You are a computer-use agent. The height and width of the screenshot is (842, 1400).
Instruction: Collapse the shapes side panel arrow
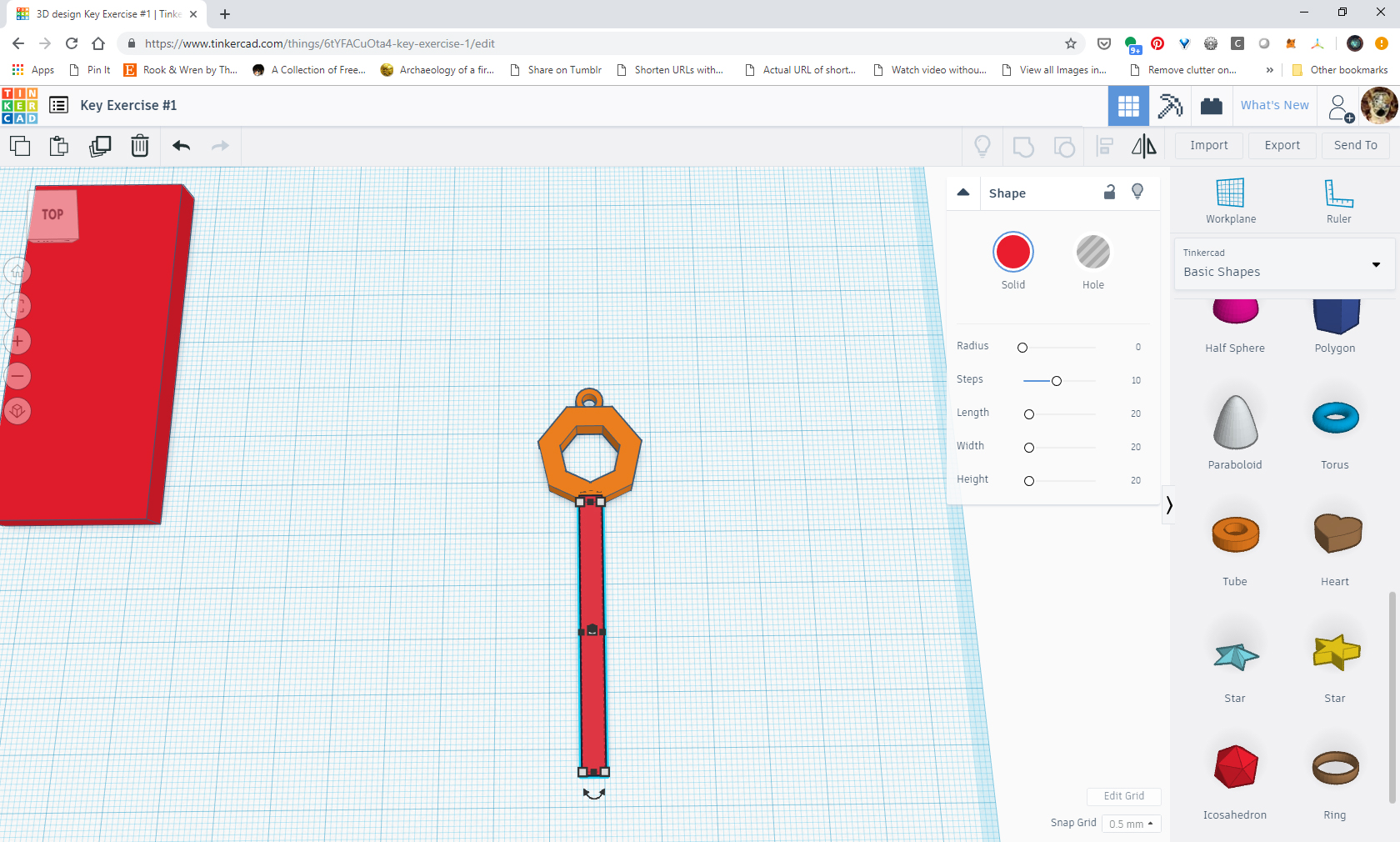tap(1169, 505)
